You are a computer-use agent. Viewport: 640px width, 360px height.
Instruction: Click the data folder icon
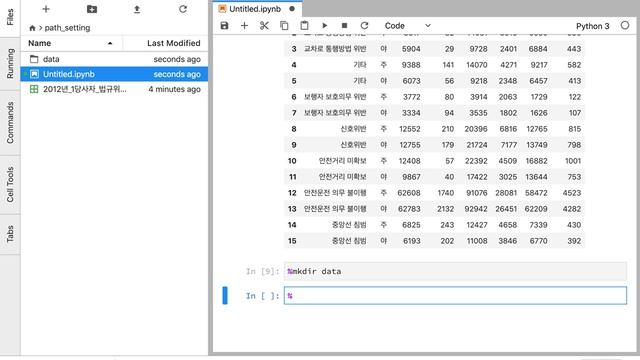34,59
